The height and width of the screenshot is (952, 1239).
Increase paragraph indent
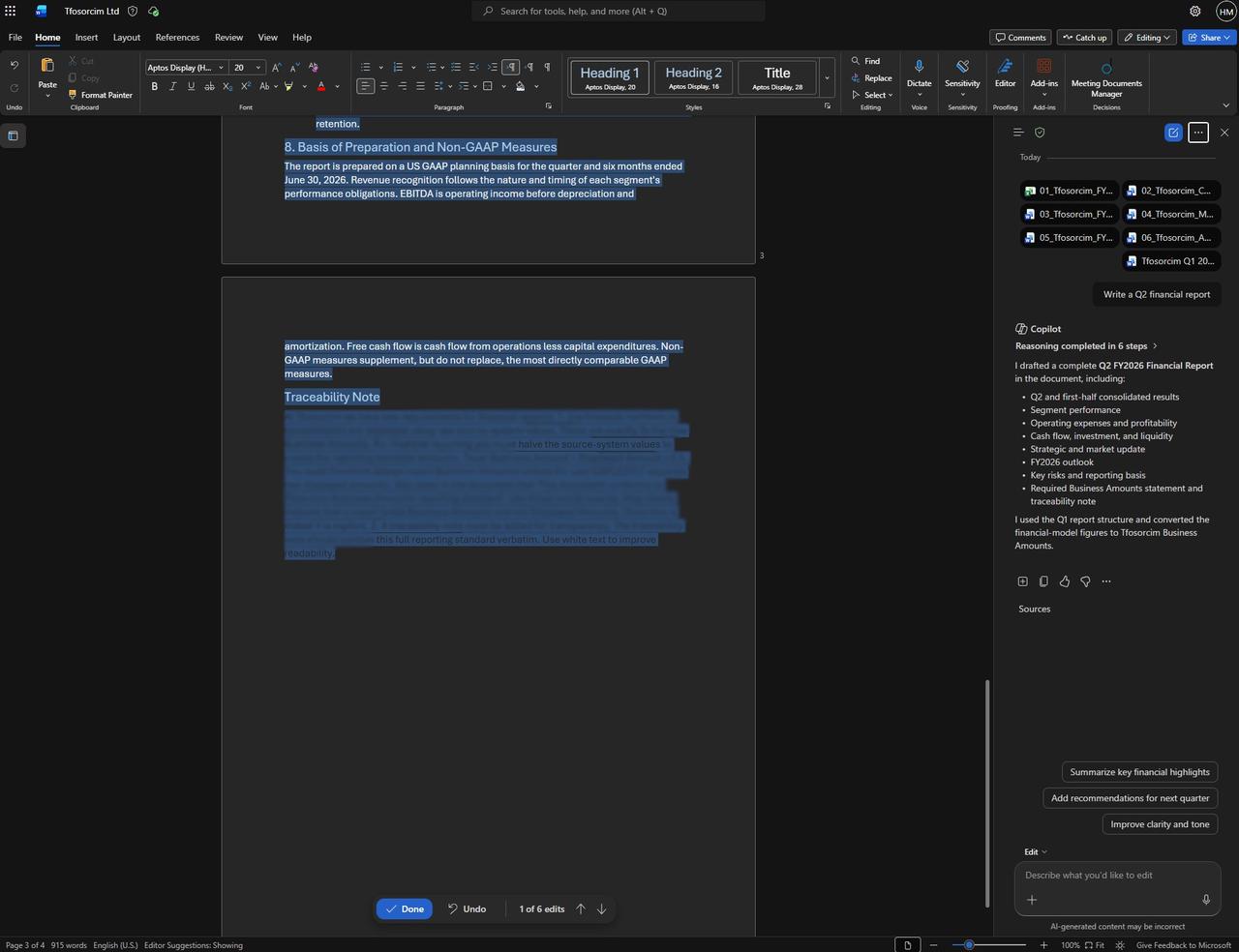pyautogui.click(x=492, y=67)
